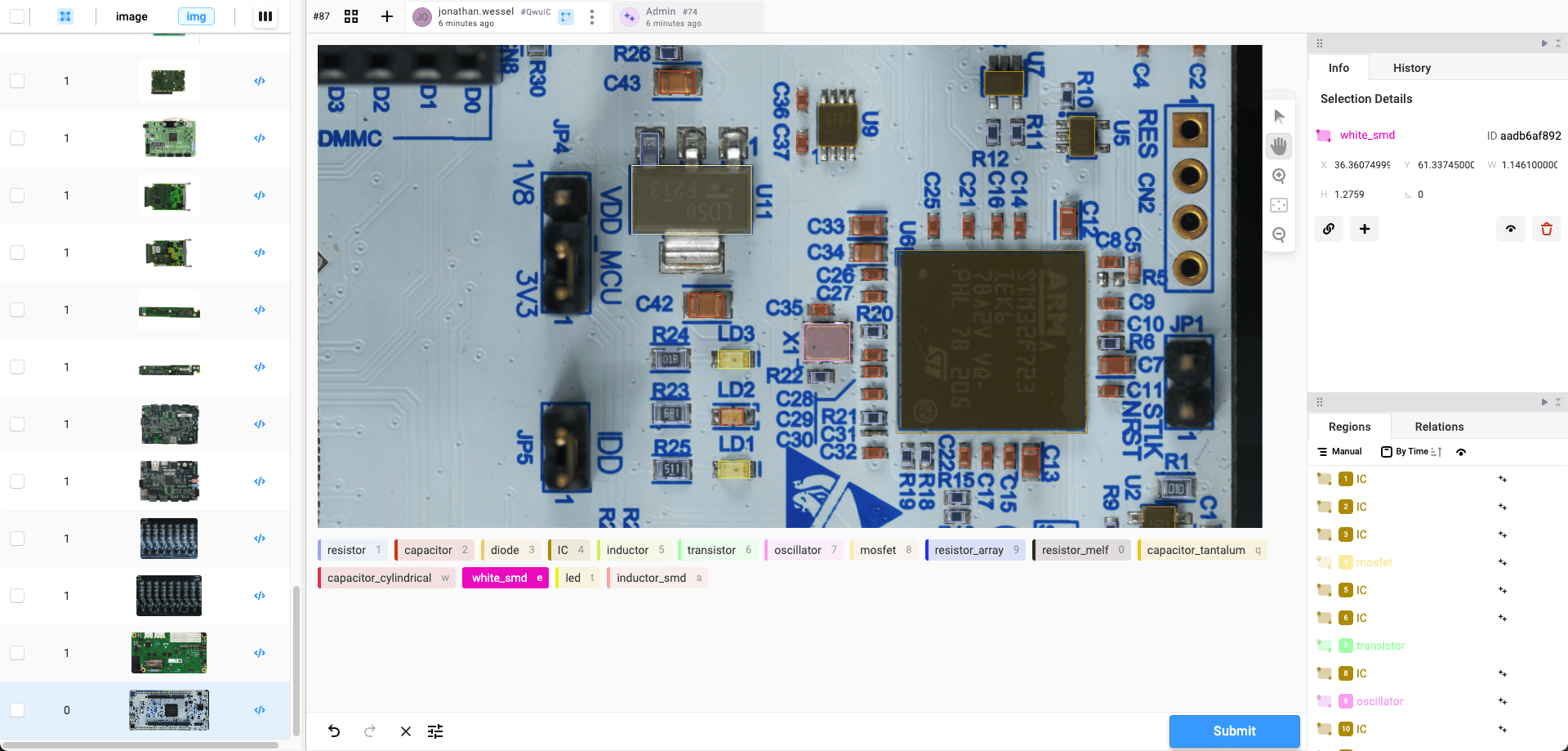
Task: Select the pan hand tool
Action: [1279, 146]
